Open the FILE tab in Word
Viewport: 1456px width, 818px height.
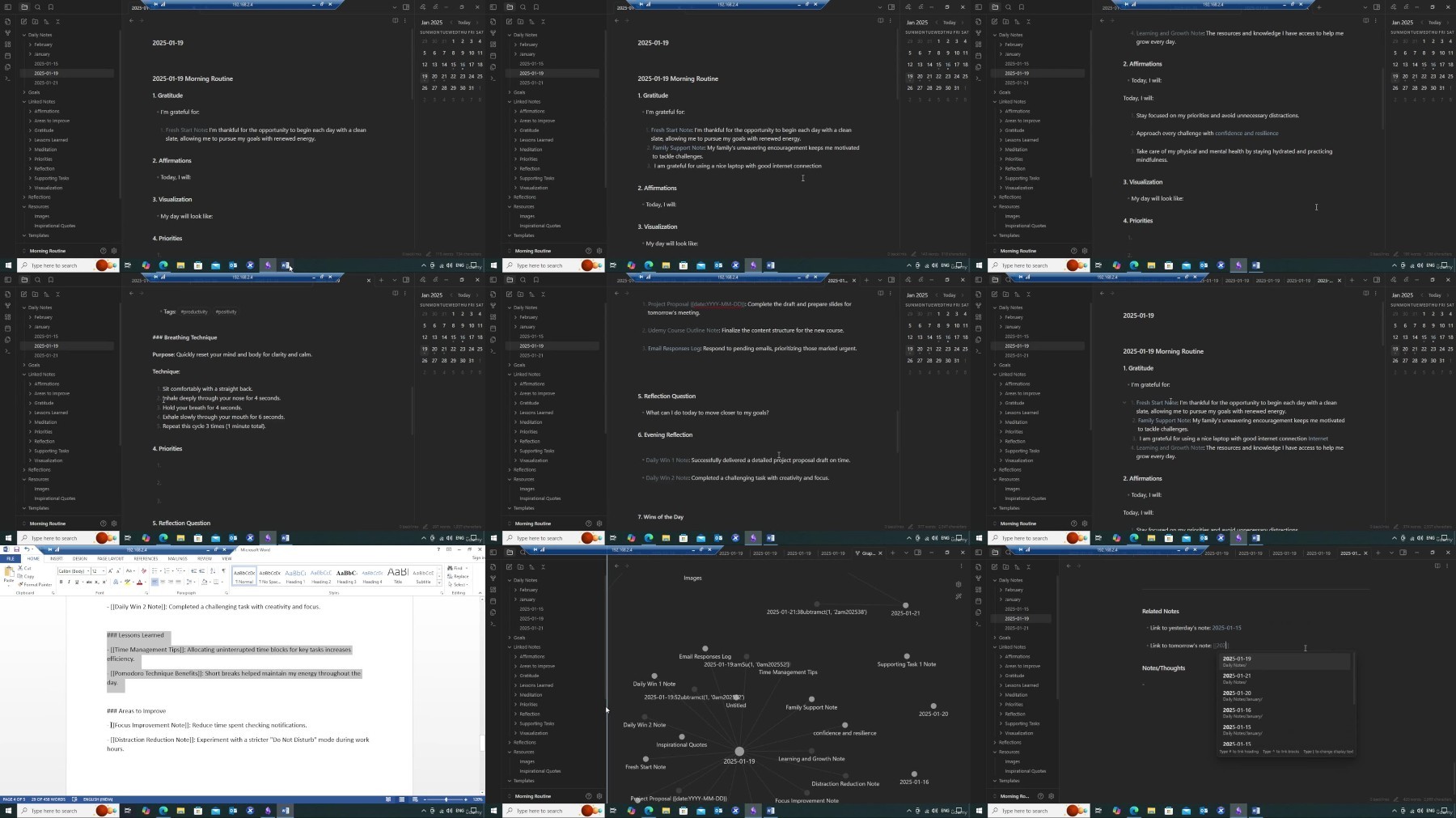11,558
